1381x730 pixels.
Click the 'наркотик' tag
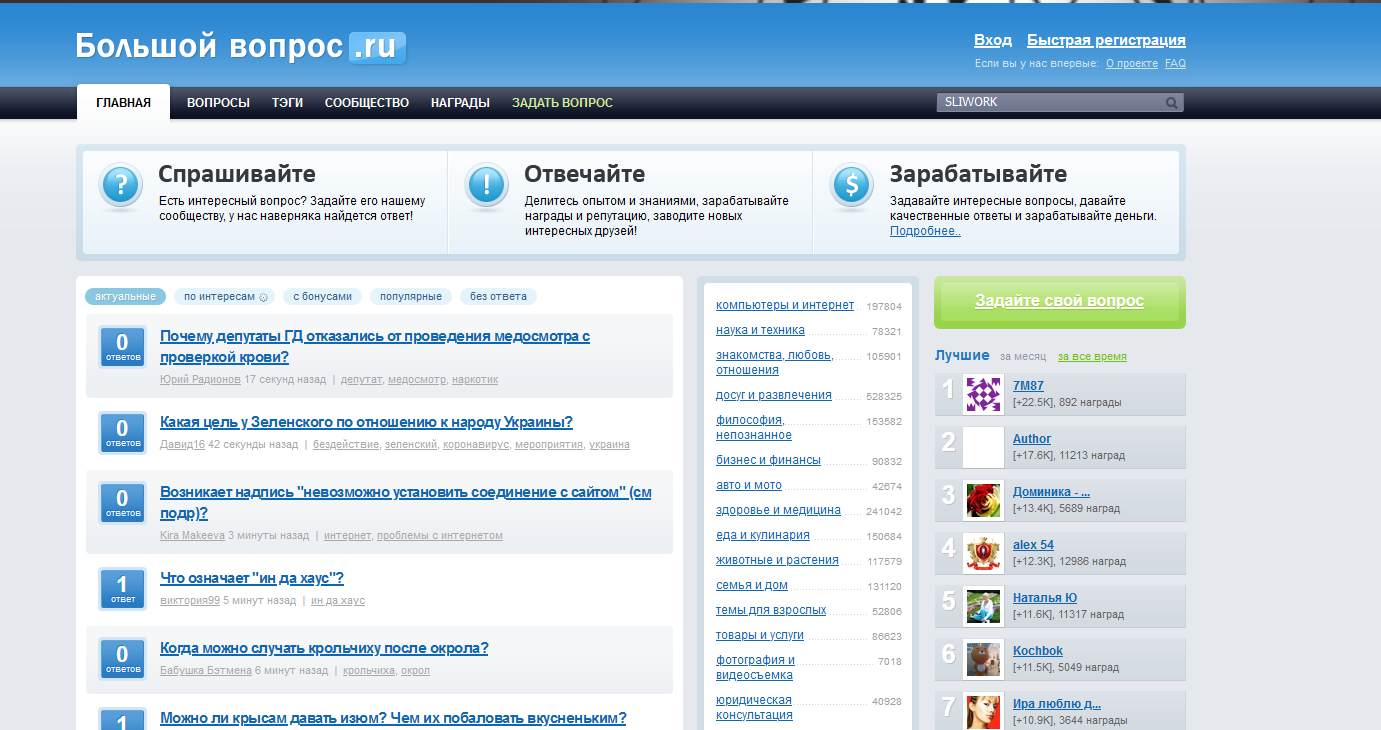click(x=475, y=380)
